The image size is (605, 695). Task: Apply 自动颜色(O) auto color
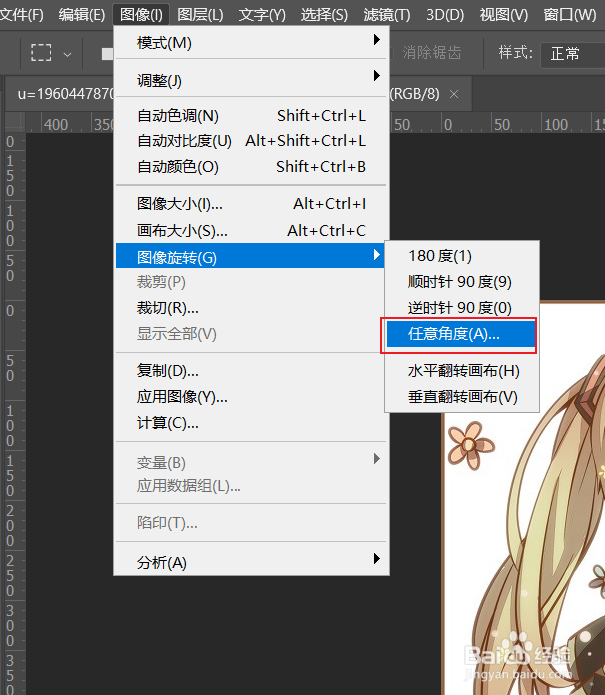pos(251,167)
